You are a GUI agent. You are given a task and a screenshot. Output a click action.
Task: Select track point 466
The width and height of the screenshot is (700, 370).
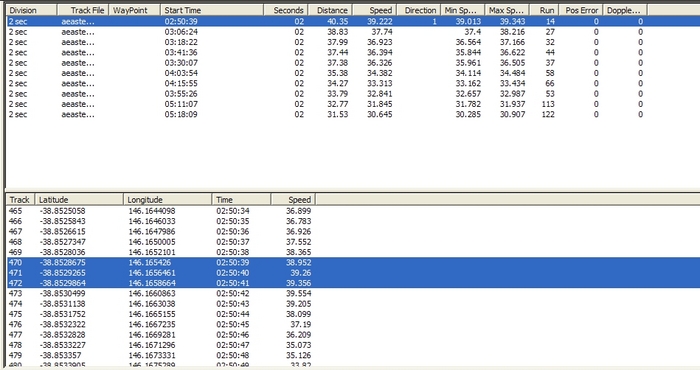coord(353,221)
